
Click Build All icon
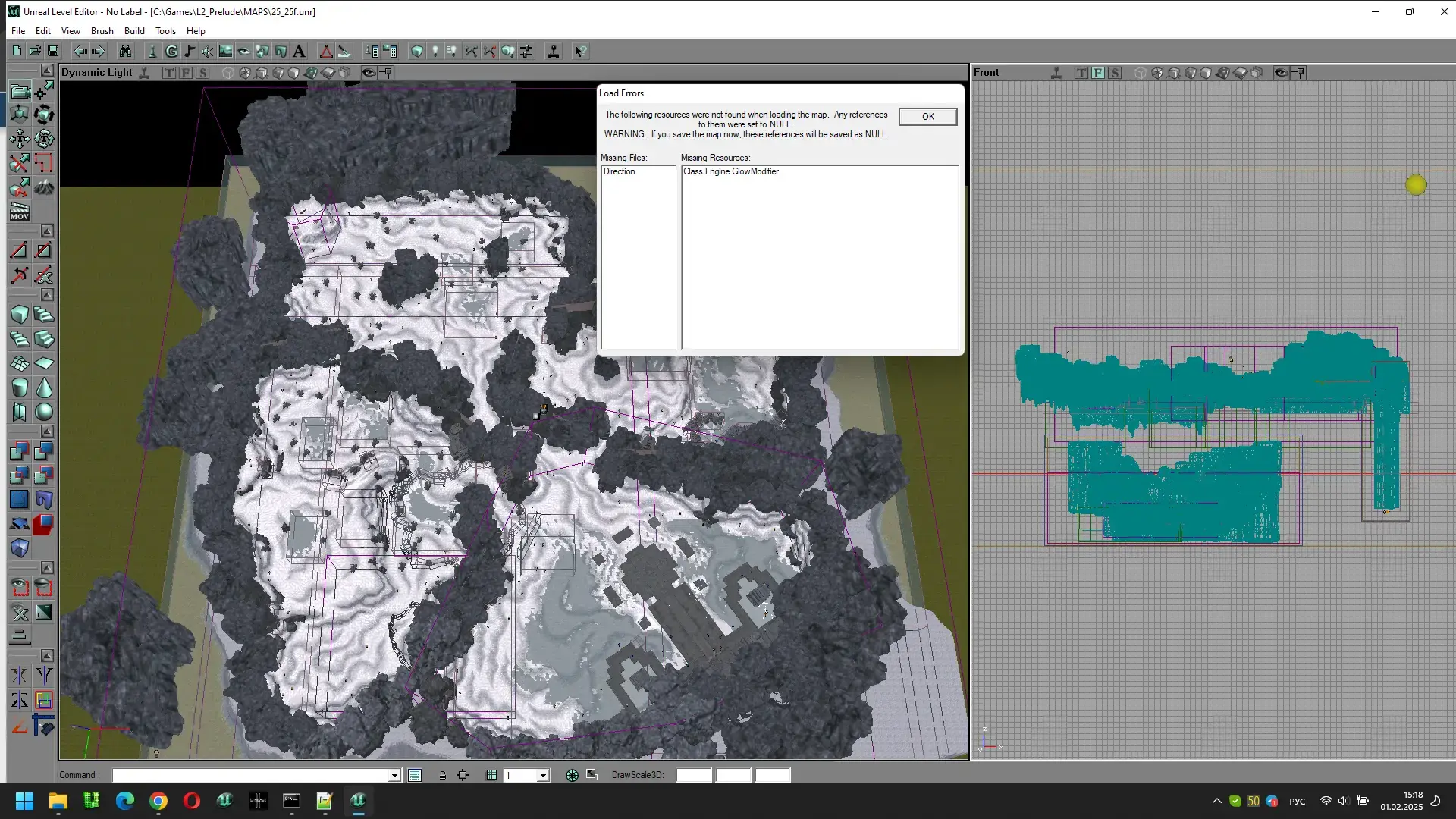pyautogui.click(x=508, y=52)
